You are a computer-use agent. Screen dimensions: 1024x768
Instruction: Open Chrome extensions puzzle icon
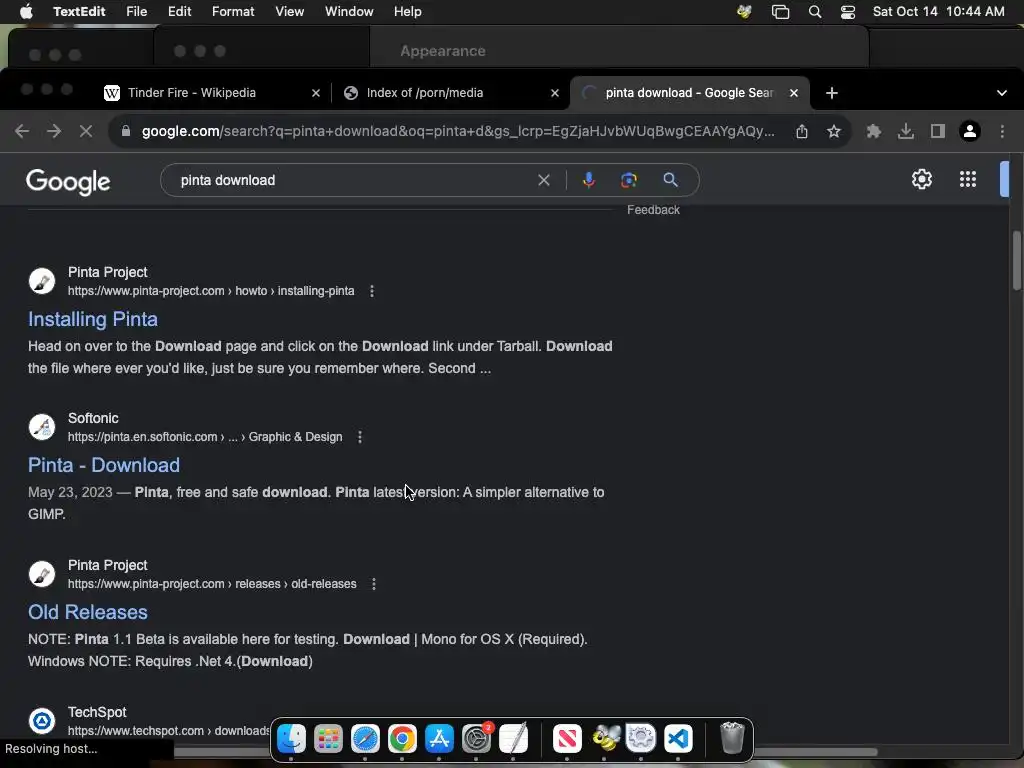874,131
